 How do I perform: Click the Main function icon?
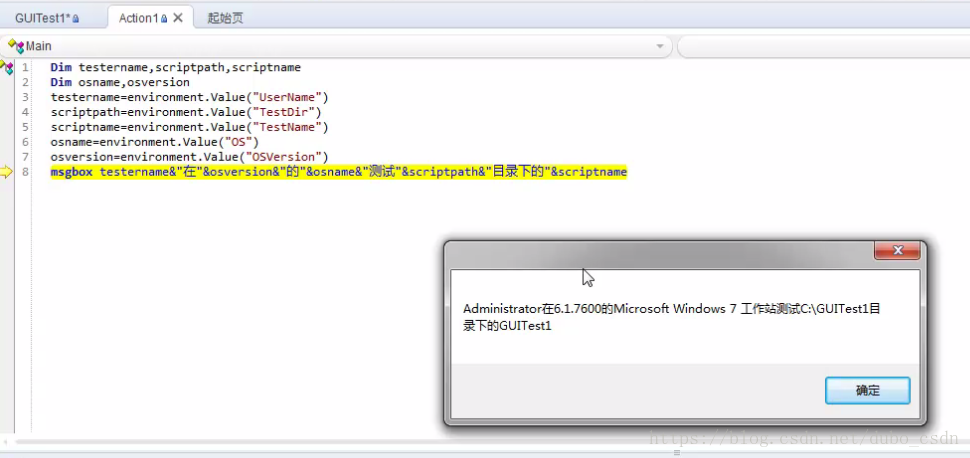point(15,46)
